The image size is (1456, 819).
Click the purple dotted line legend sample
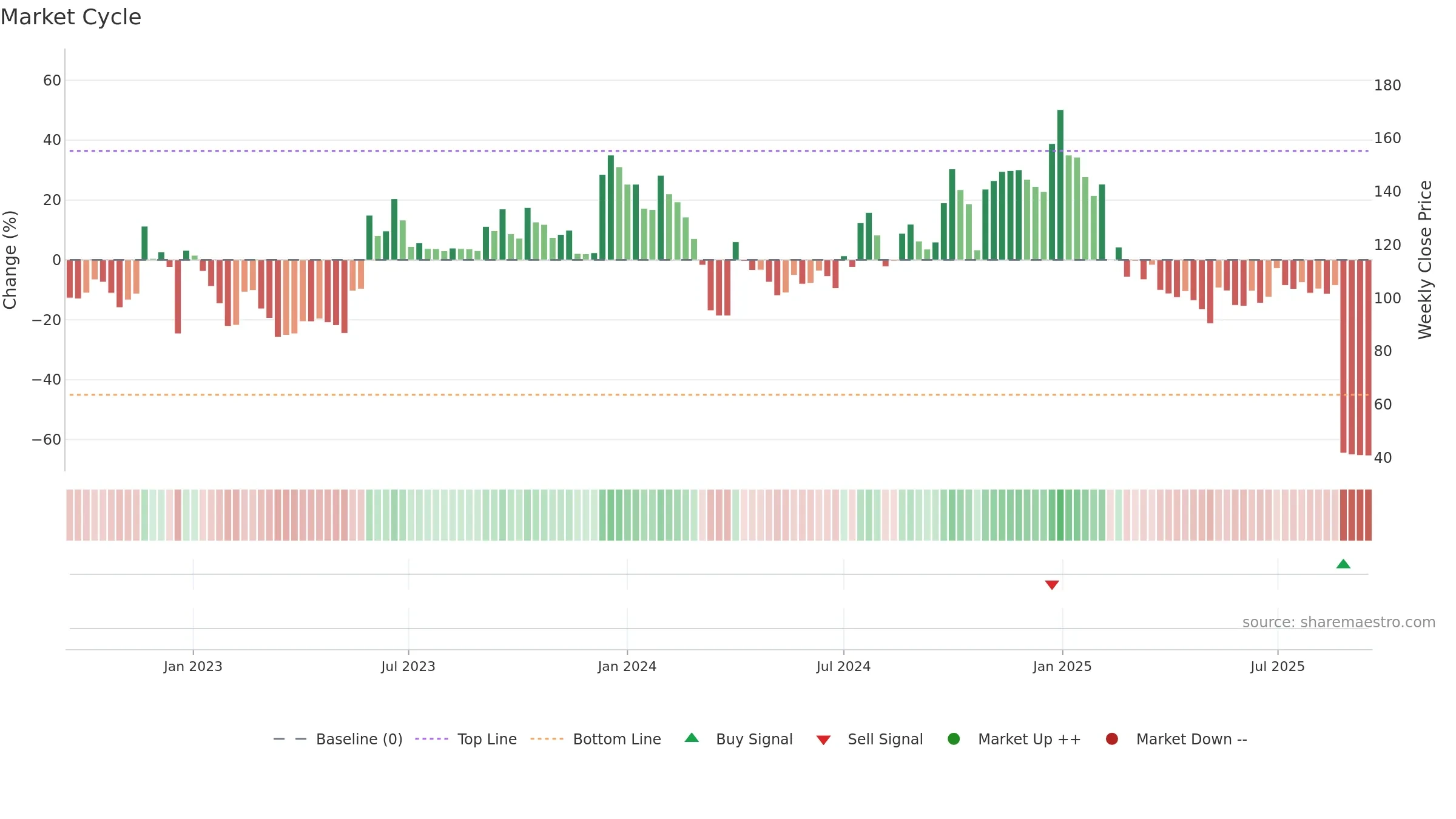pos(431,739)
